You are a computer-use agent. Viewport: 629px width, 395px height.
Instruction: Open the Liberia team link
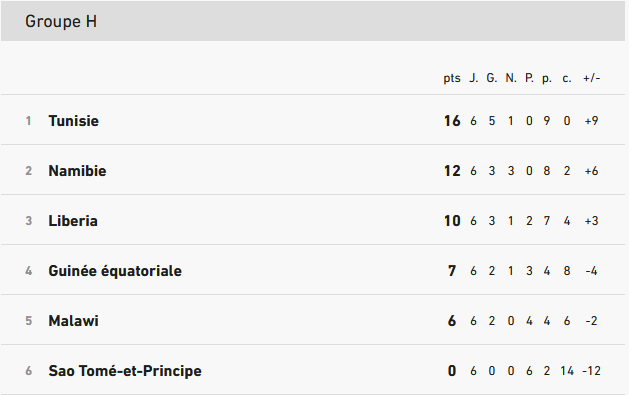pos(73,221)
